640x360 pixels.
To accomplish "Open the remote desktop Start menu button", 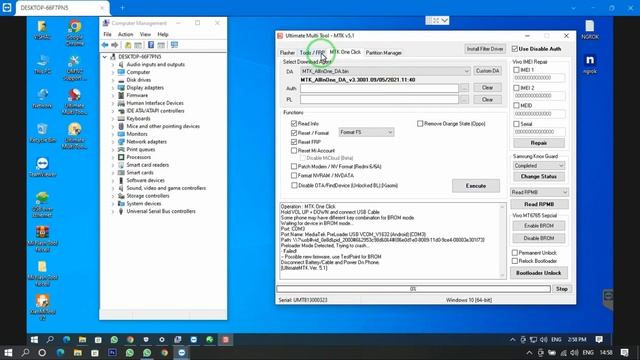I will coord(34,340).
